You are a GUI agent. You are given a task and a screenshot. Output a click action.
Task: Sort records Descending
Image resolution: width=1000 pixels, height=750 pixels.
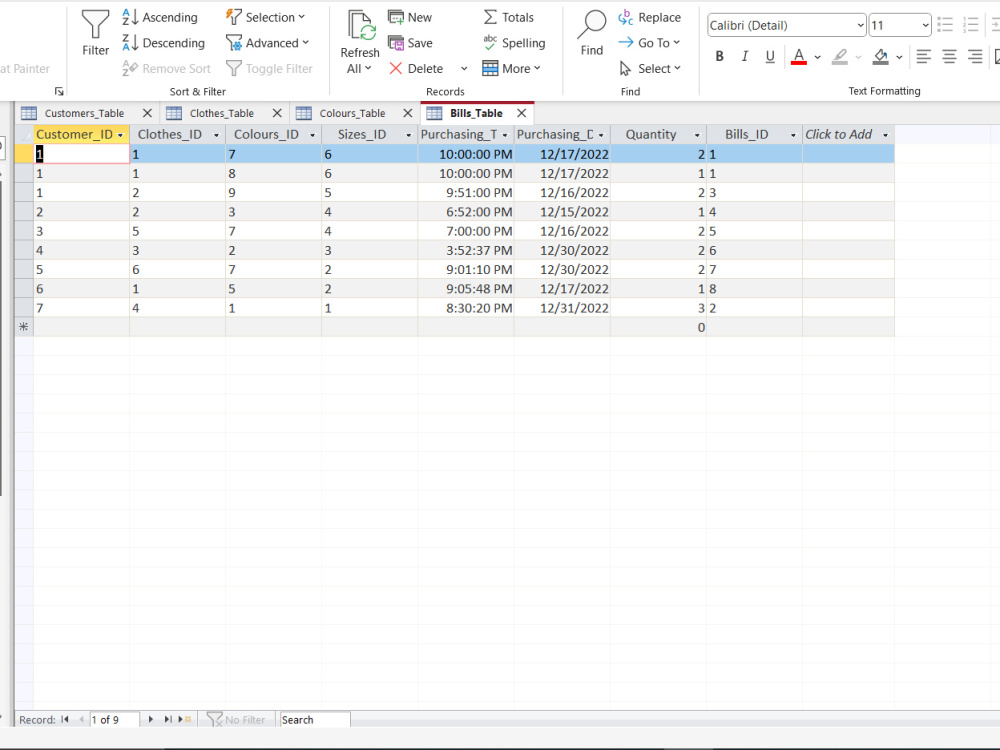tap(163, 43)
